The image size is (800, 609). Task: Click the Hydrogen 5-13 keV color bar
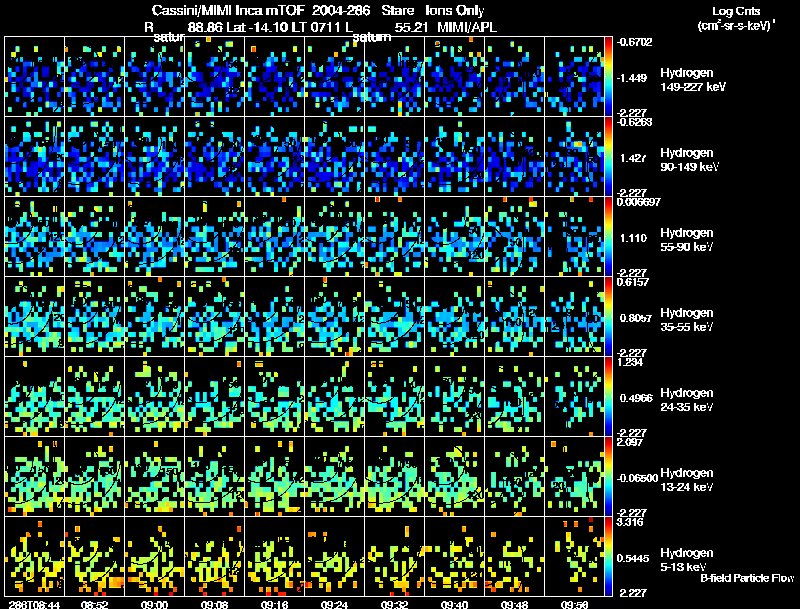coord(608,556)
